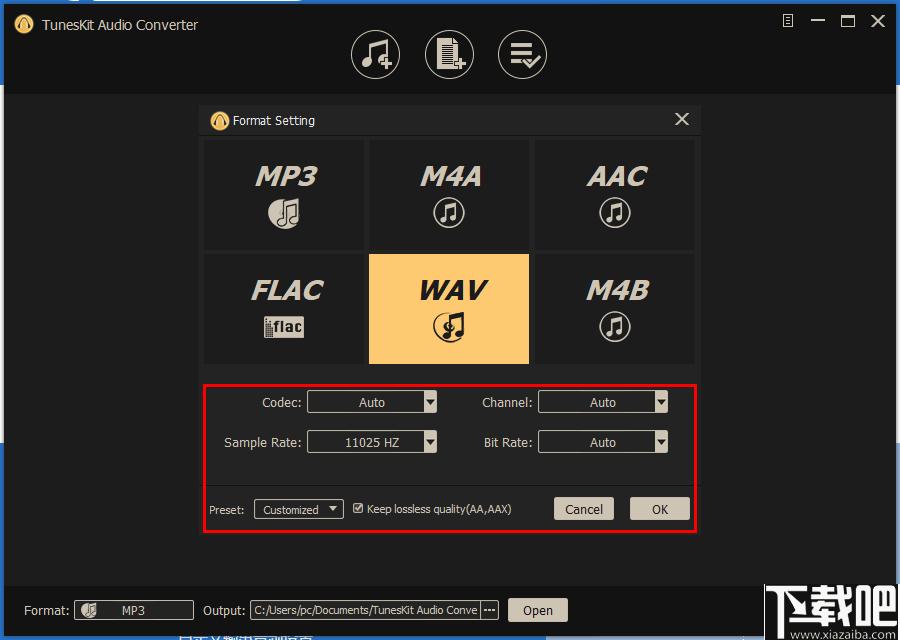
Task: Click the Cancel button
Action: coord(584,509)
